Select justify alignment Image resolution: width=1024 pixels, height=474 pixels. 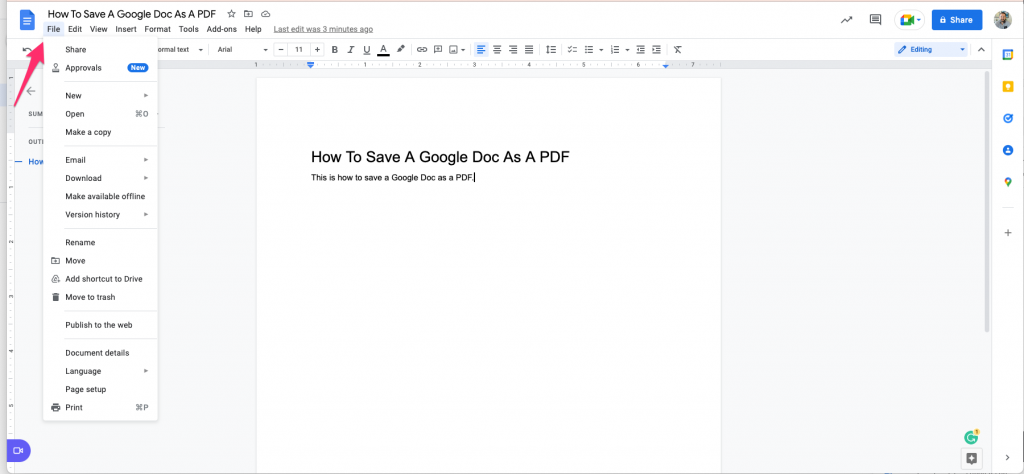click(529, 50)
